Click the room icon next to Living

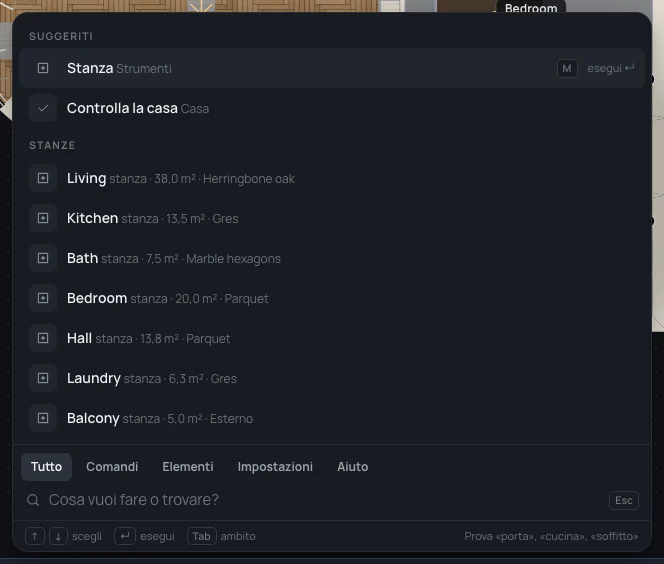43,178
